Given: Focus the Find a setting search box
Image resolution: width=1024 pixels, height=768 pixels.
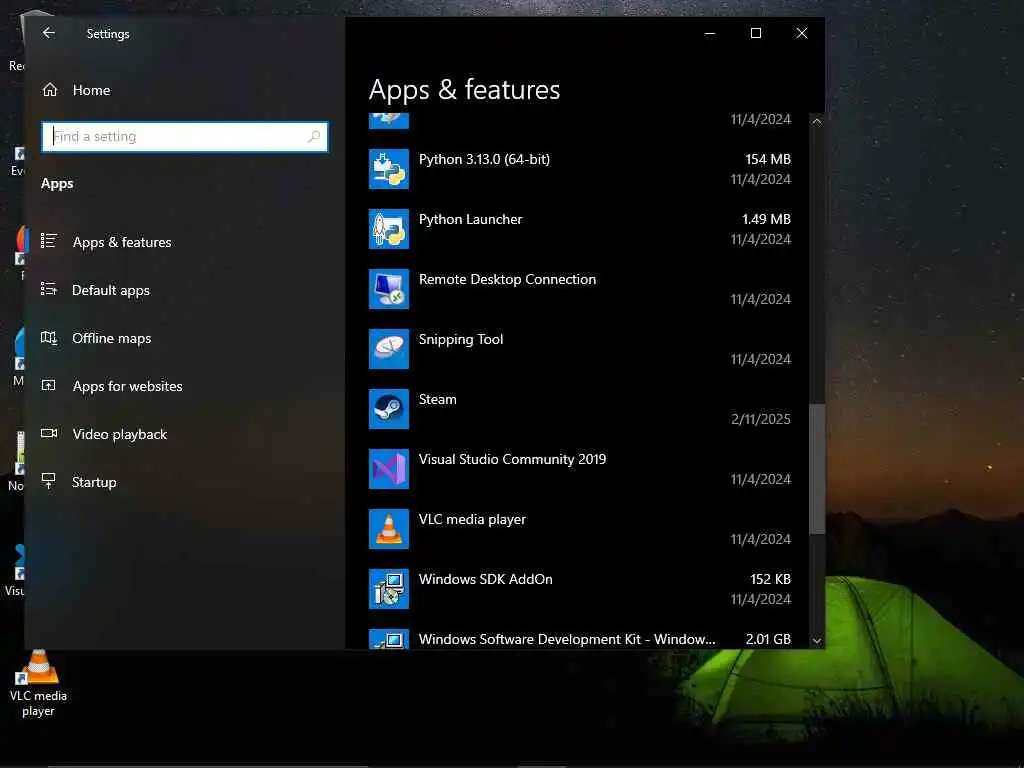Looking at the screenshot, I should click(185, 137).
